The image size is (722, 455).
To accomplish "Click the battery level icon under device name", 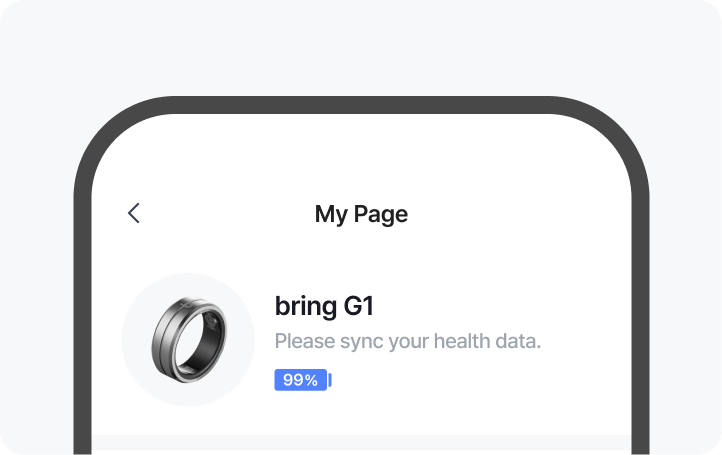I will [302, 380].
